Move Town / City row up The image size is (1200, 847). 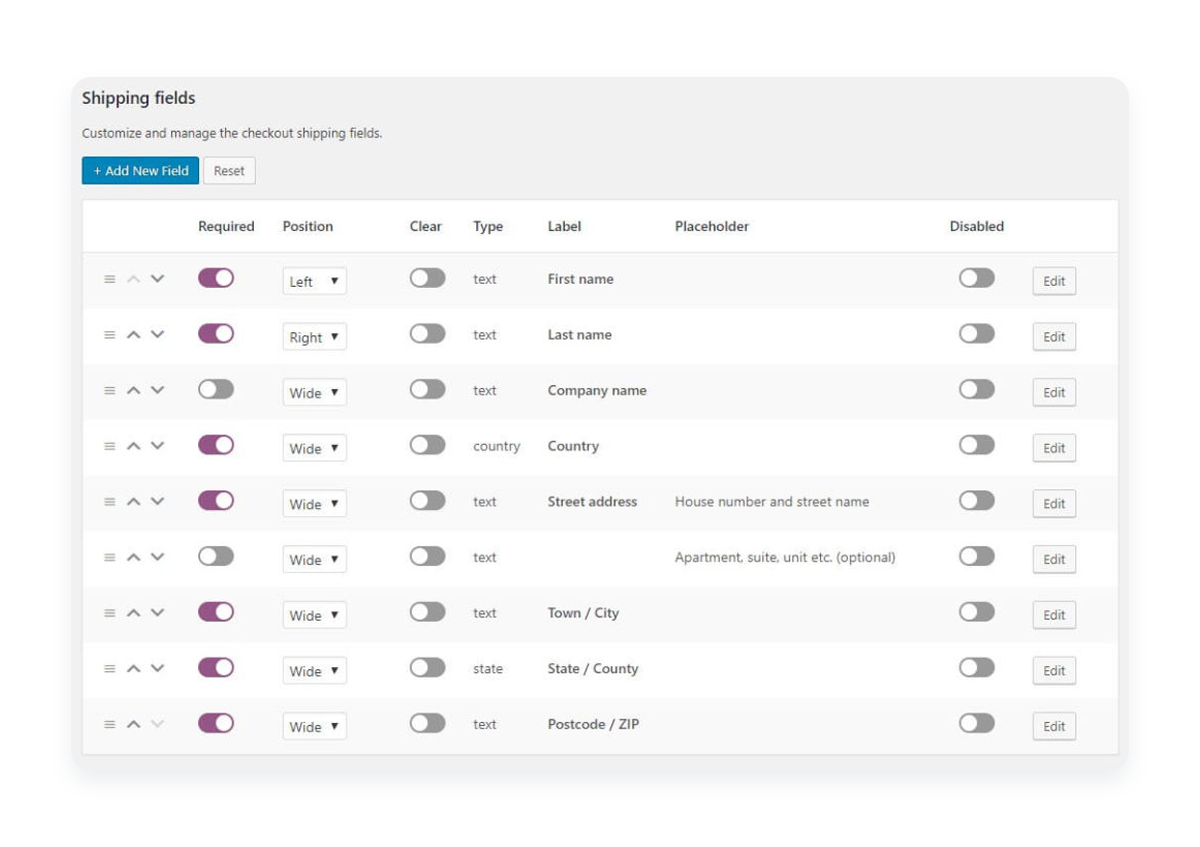134,613
